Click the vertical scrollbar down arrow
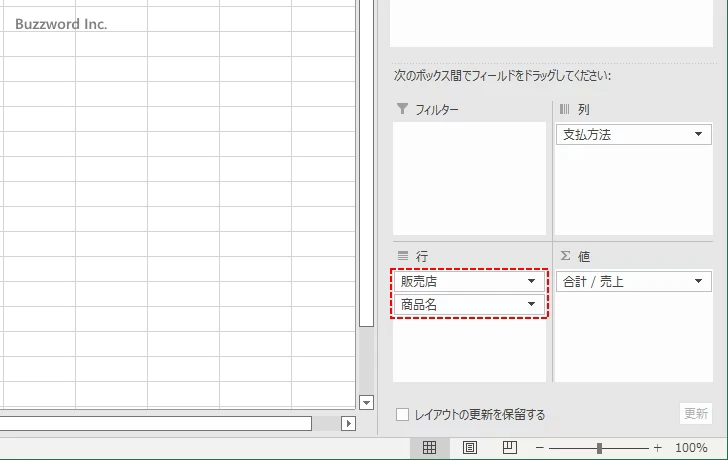The width and height of the screenshot is (728, 460). point(366,402)
